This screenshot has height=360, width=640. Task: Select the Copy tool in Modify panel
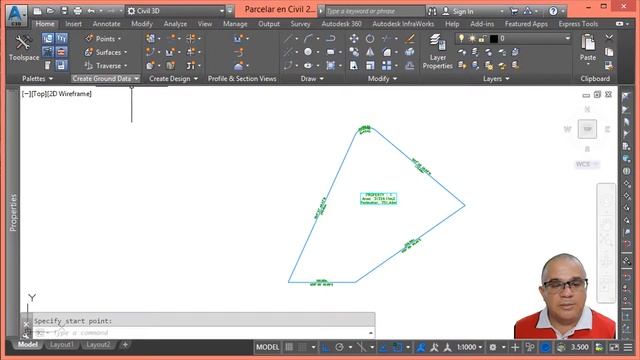tap(354, 52)
